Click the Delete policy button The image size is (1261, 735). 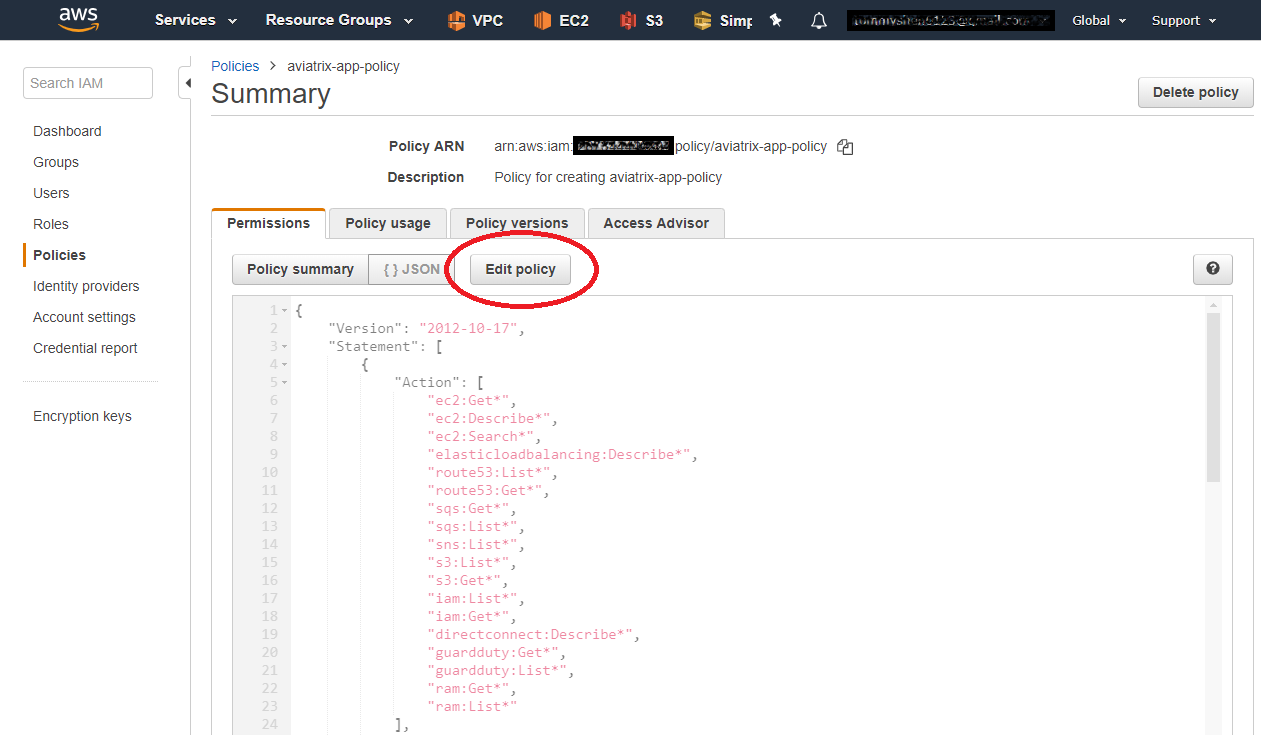[x=1195, y=92]
